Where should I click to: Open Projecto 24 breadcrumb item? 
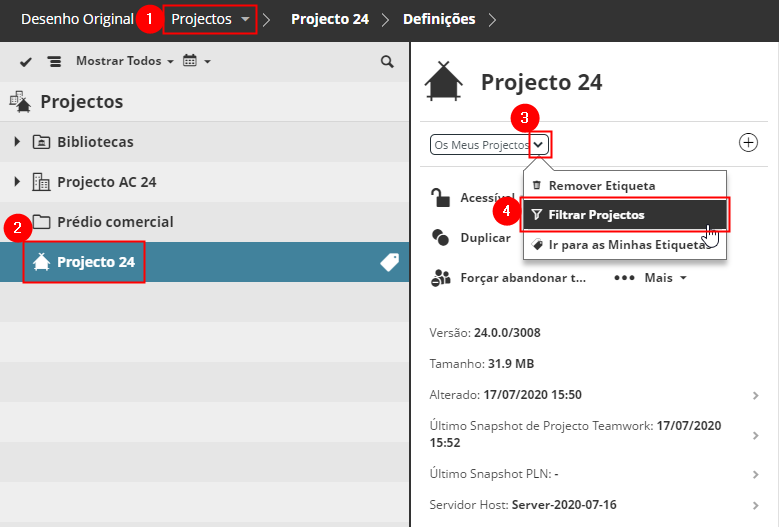(x=330, y=19)
